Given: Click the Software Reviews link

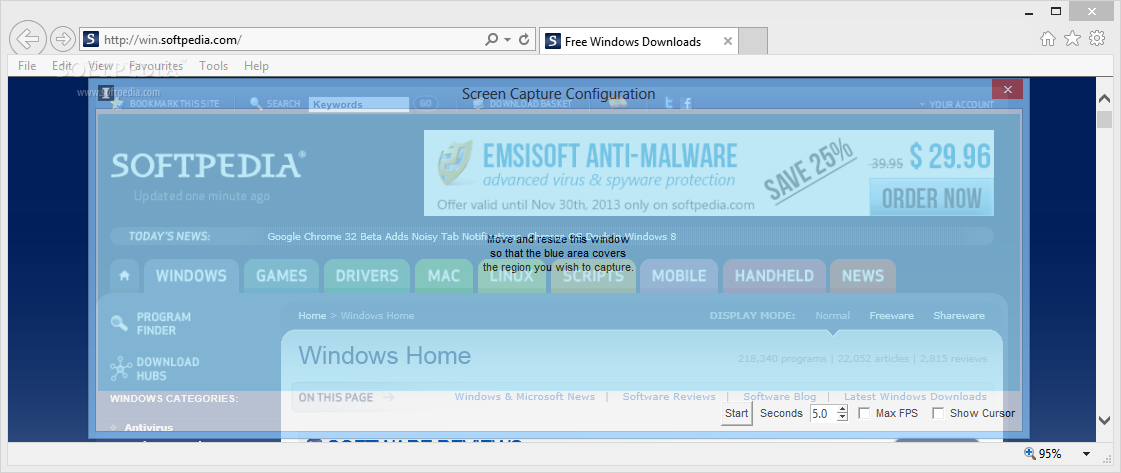Looking at the screenshot, I should pyautogui.click(x=668, y=397).
